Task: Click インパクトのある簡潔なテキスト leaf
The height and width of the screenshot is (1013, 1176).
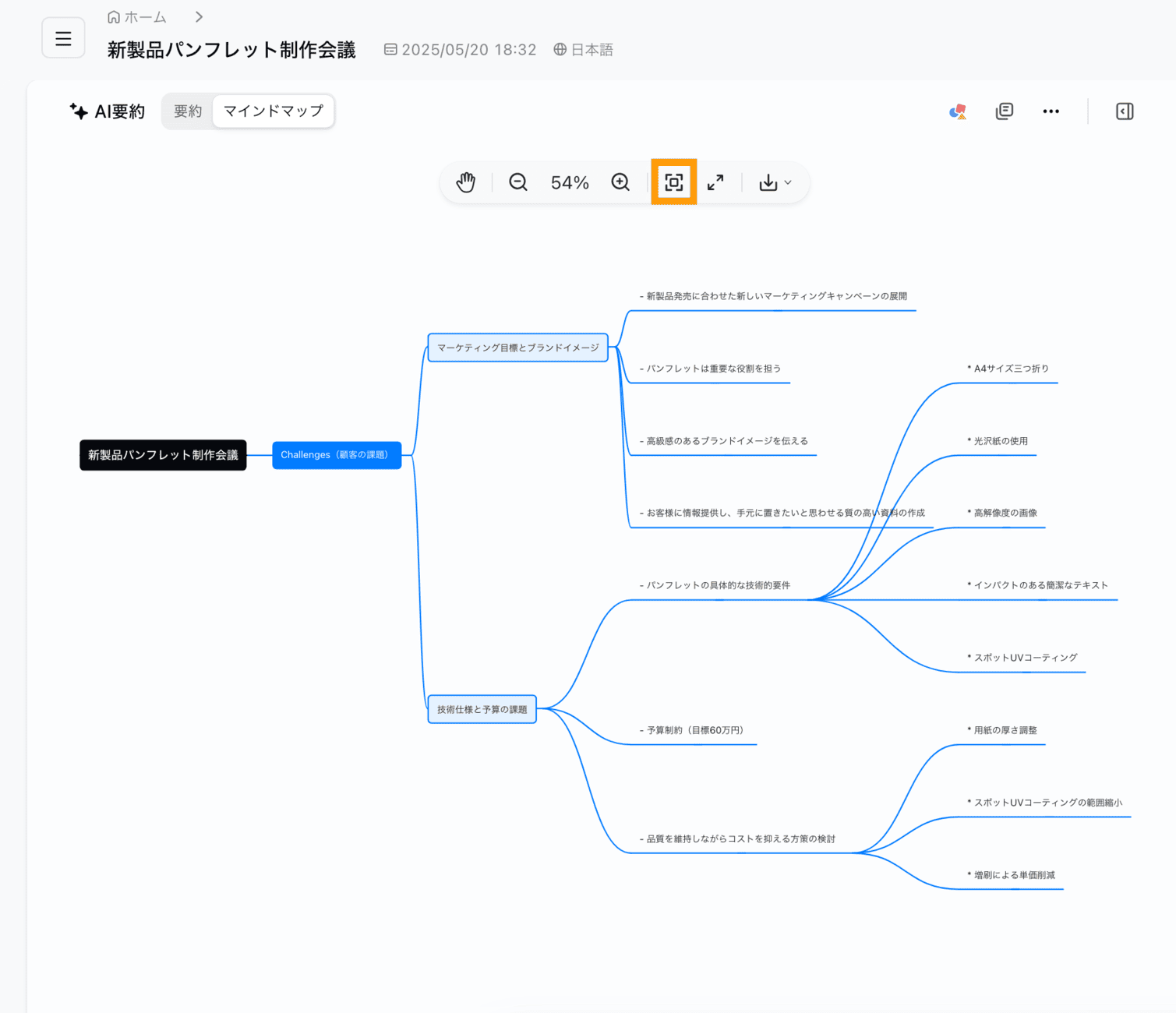Action: click(x=1037, y=585)
